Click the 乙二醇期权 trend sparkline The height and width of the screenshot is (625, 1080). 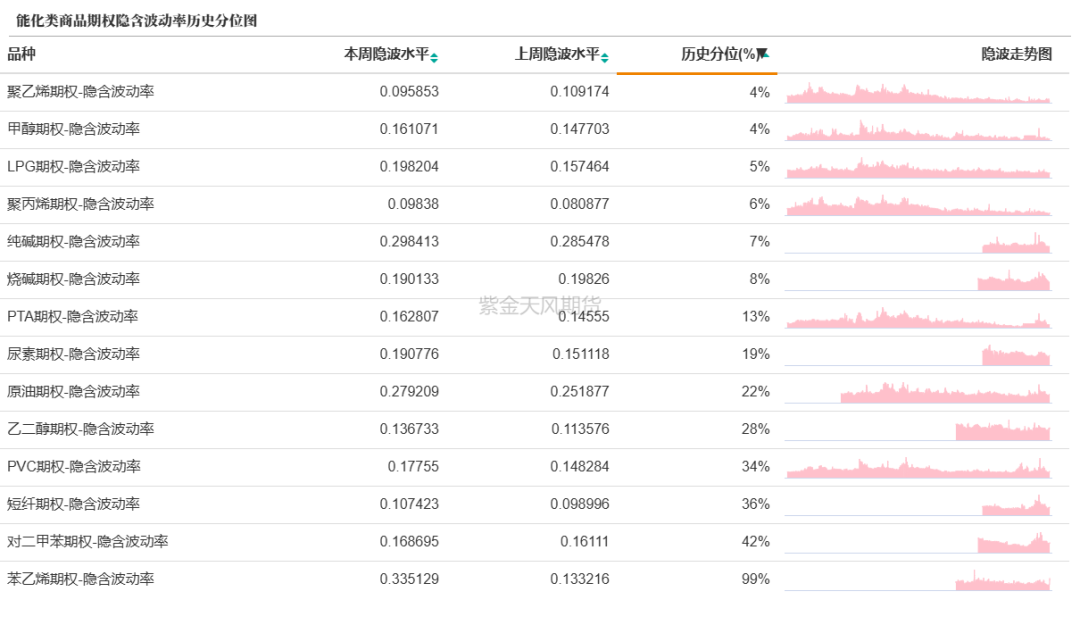pyautogui.click(x=1003, y=431)
